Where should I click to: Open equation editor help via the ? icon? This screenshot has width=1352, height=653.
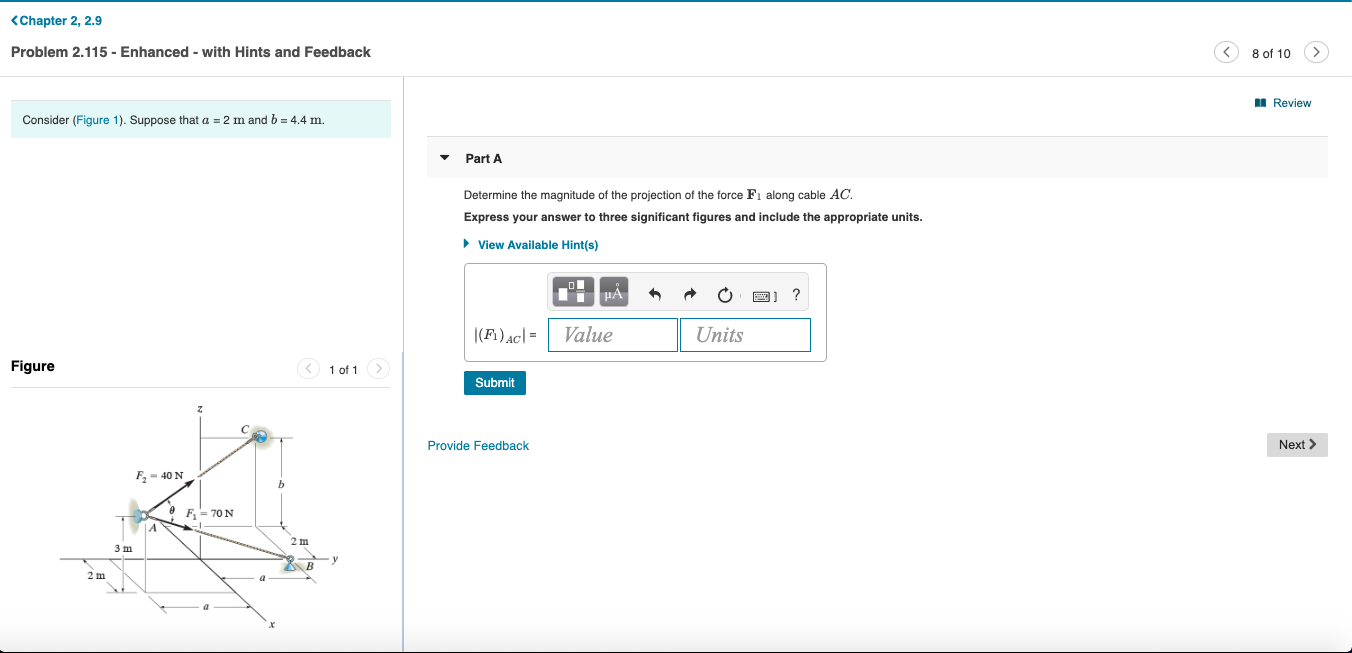coord(796,294)
